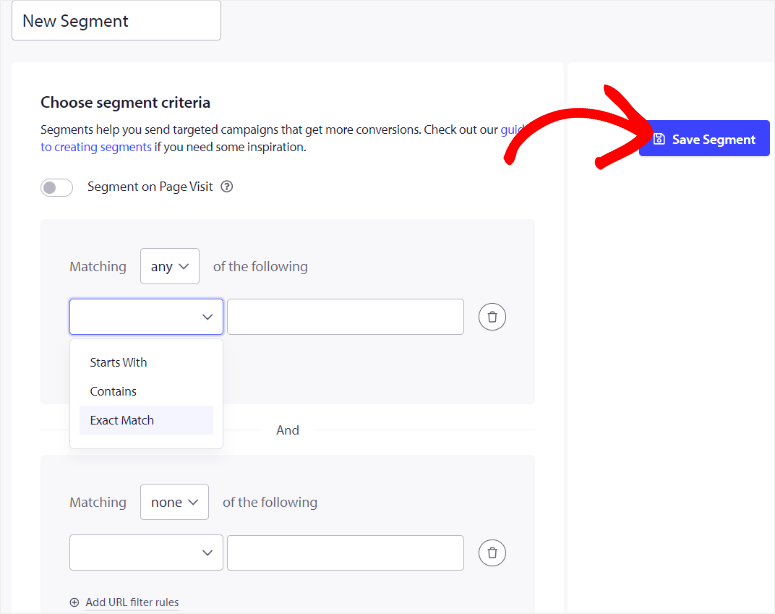
Task: Click the "Segment on Page Visit" label text
Action: 150,187
